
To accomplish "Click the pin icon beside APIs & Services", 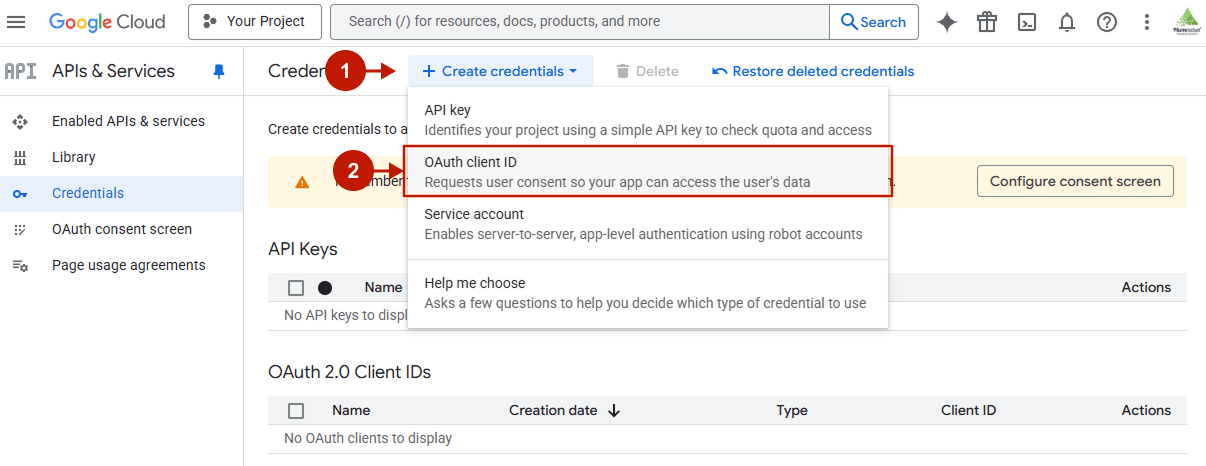I will [x=219, y=71].
